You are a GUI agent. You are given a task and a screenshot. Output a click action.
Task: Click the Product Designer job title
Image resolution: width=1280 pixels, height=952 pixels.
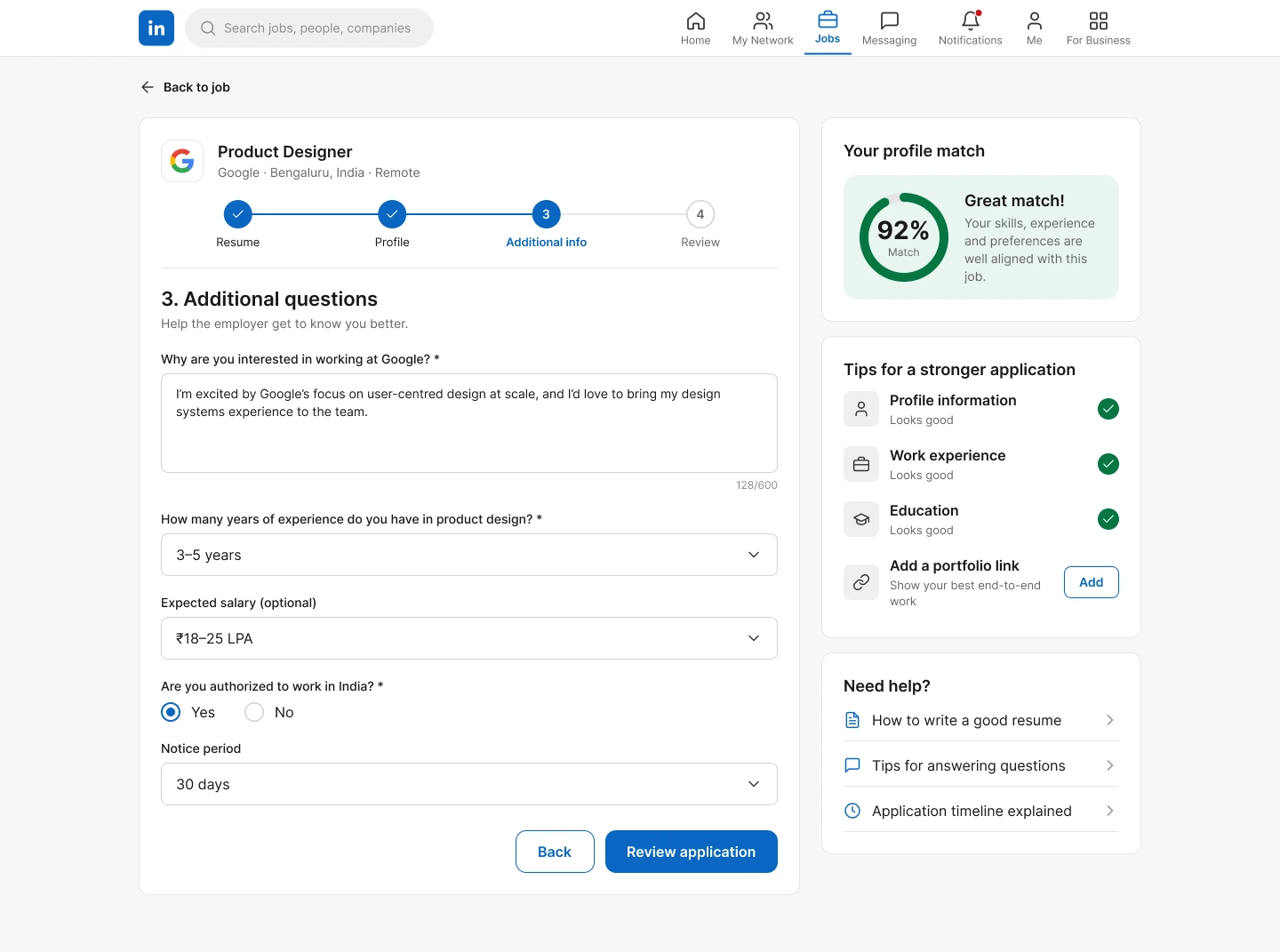[284, 152]
